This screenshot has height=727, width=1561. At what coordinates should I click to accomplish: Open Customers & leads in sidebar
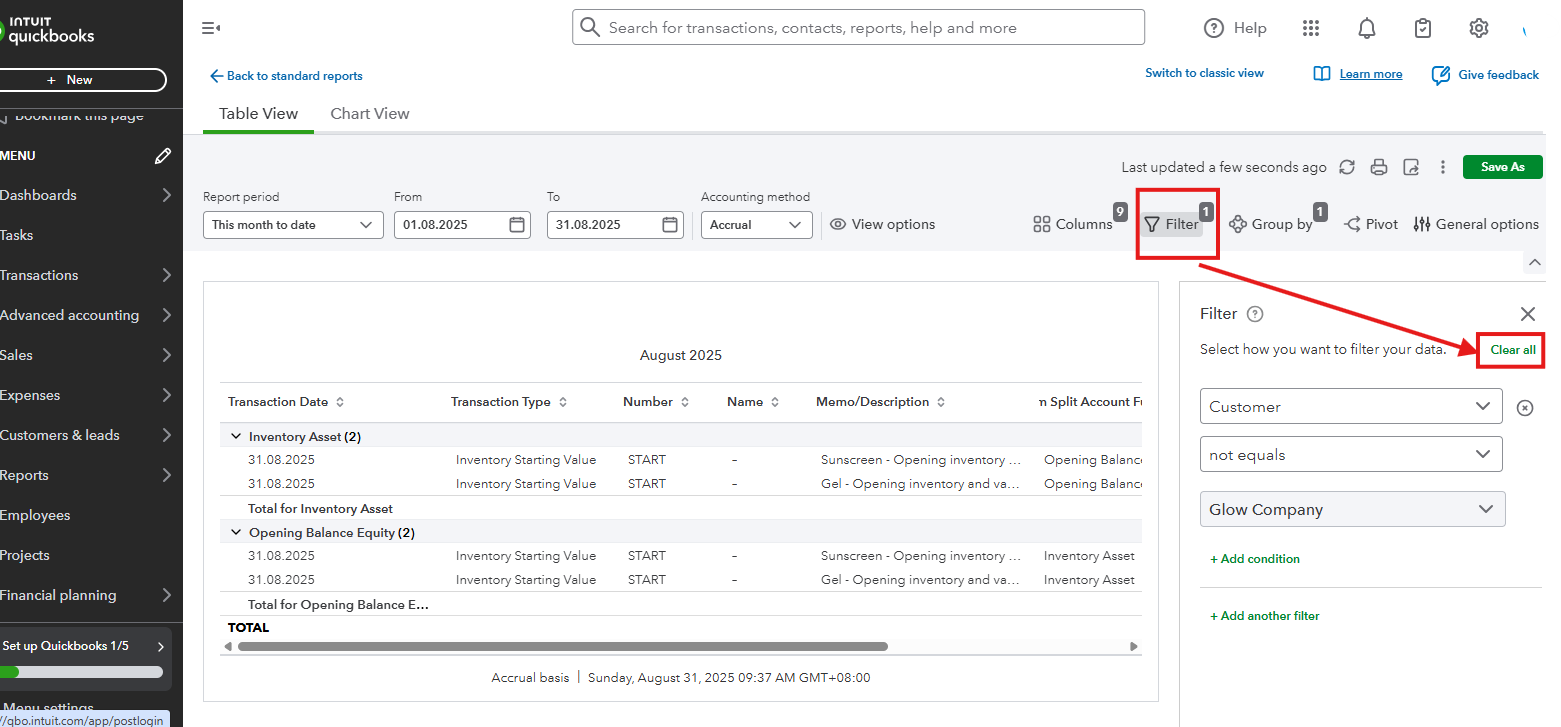(x=60, y=435)
